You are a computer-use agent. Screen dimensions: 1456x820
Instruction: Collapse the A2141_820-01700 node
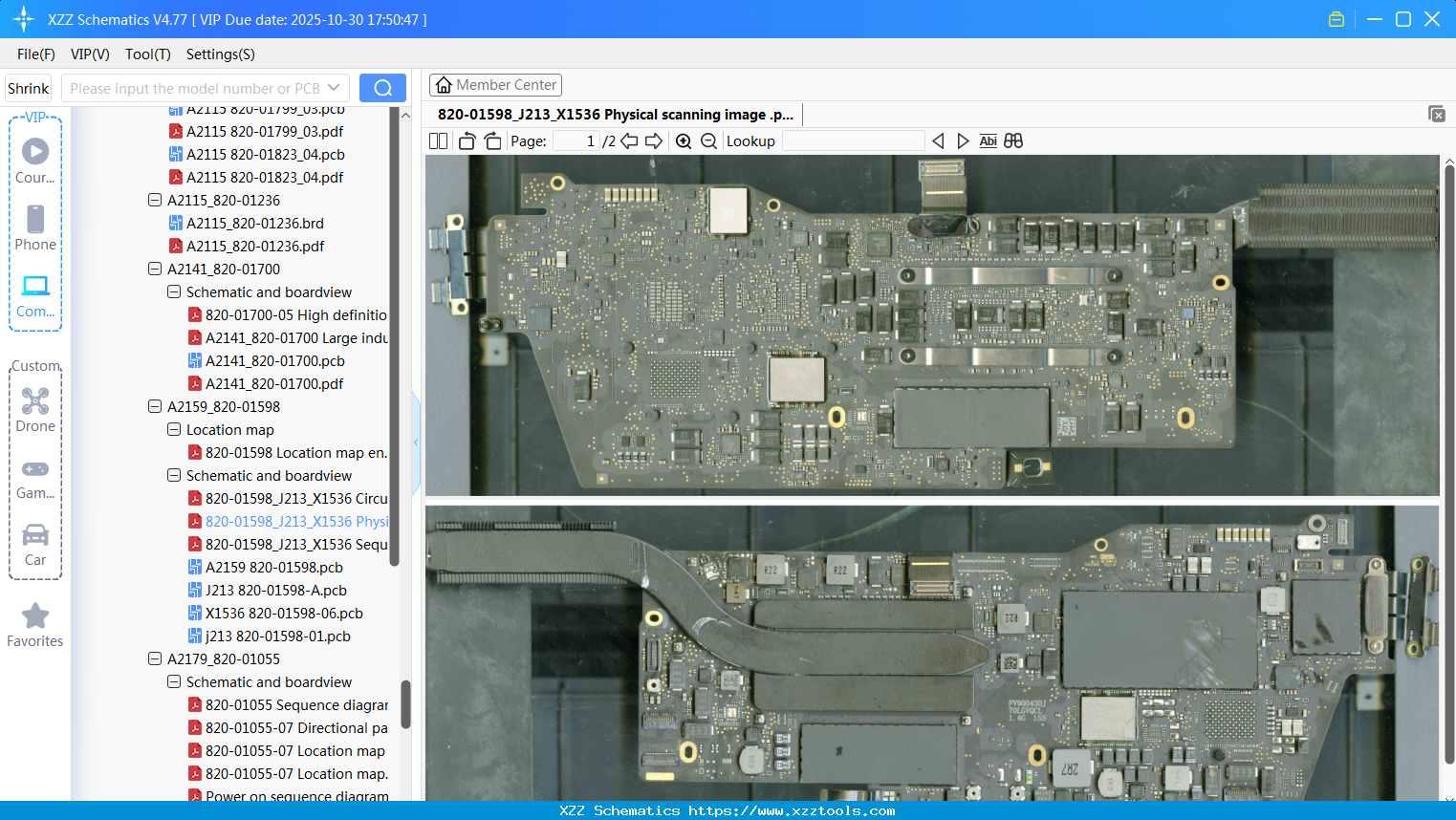pos(155,269)
